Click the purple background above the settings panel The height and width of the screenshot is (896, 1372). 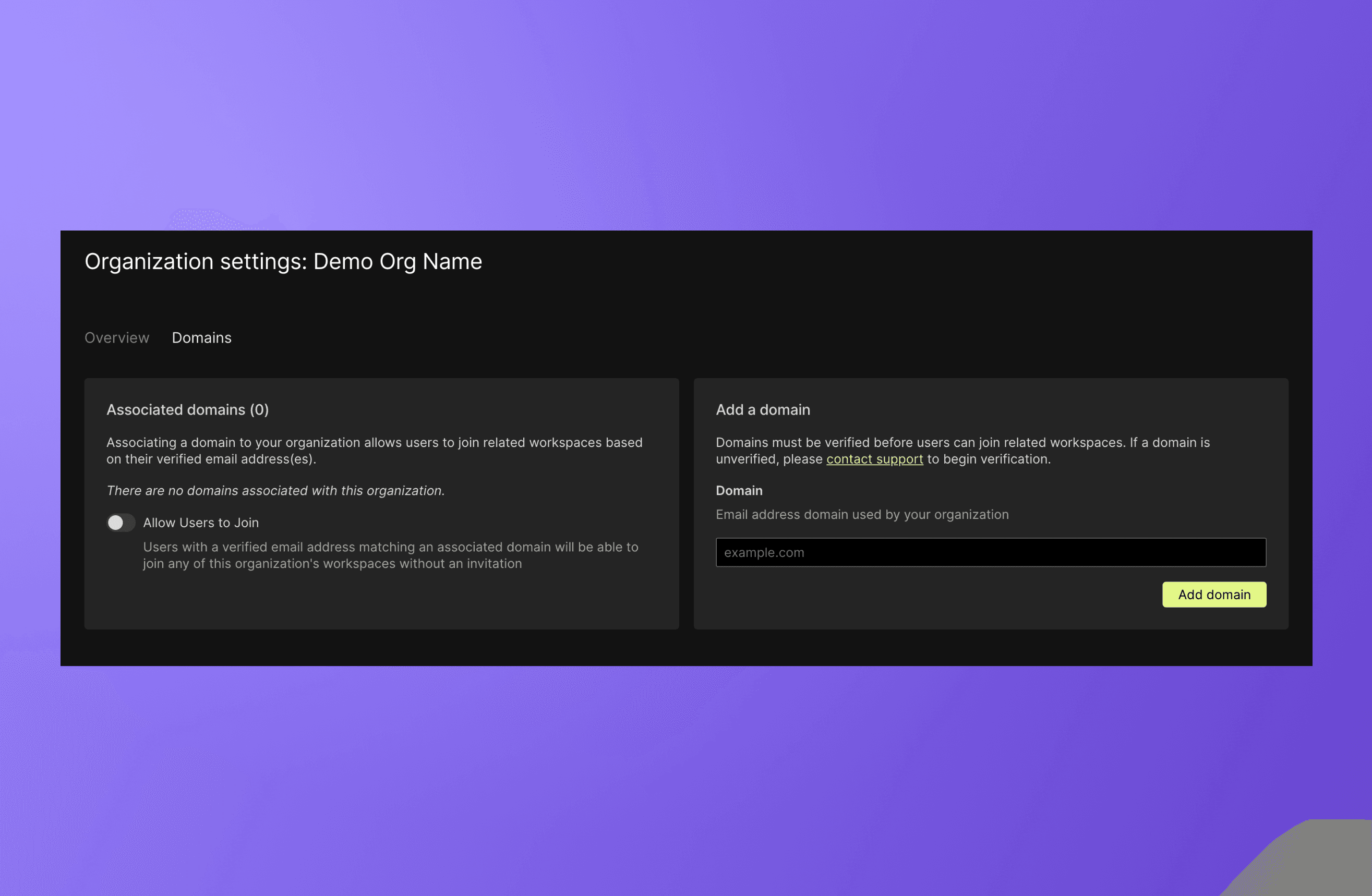686,115
